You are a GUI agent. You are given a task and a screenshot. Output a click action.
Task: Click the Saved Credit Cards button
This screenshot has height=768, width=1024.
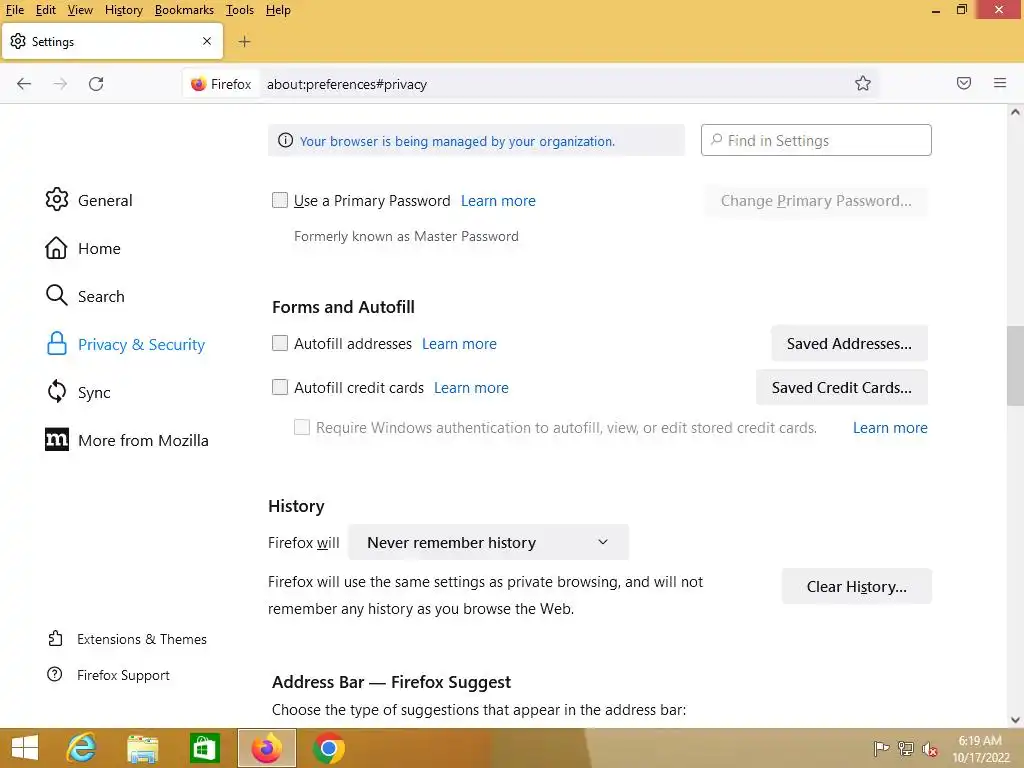[842, 387]
